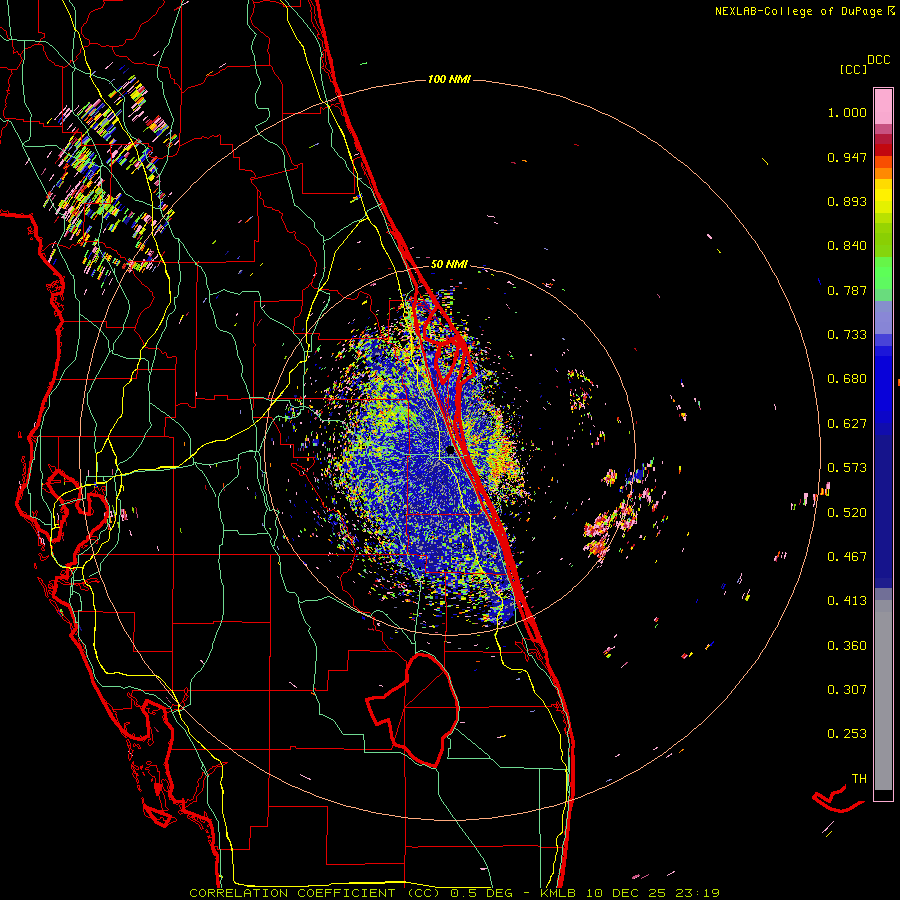Image resolution: width=900 pixels, height=900 pixels.
Task: Pick the pink swatch at top of color bar
Action: click(883, 107)
